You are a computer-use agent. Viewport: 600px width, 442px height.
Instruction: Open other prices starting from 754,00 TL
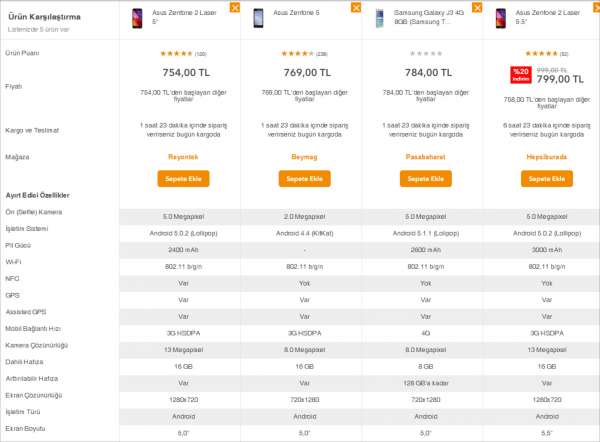(x=183, y=96)
